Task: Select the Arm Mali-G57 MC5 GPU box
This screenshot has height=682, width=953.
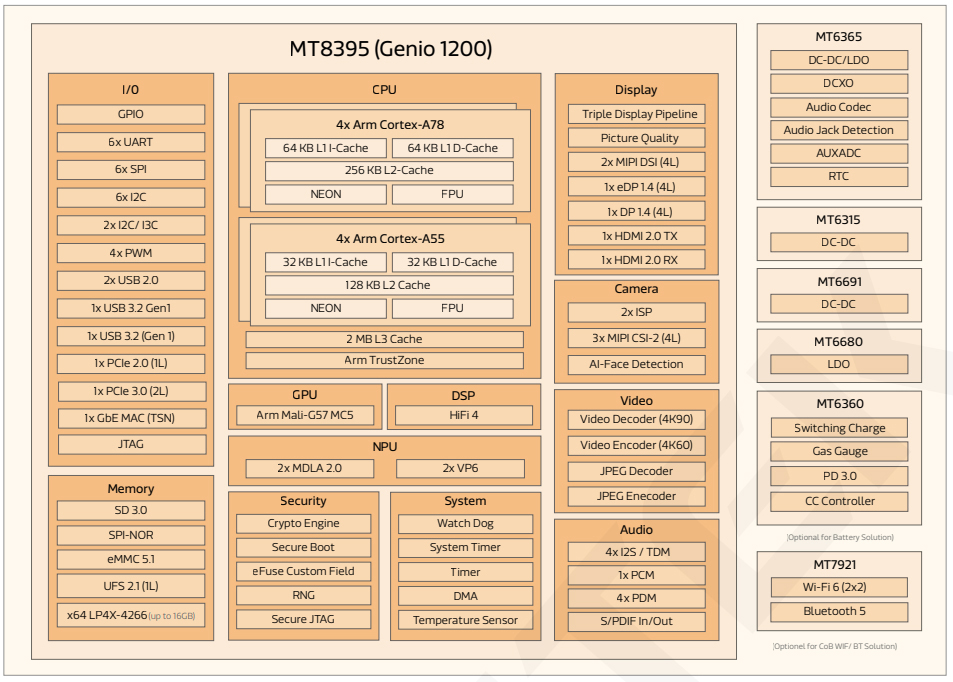Action: [304, 414]
